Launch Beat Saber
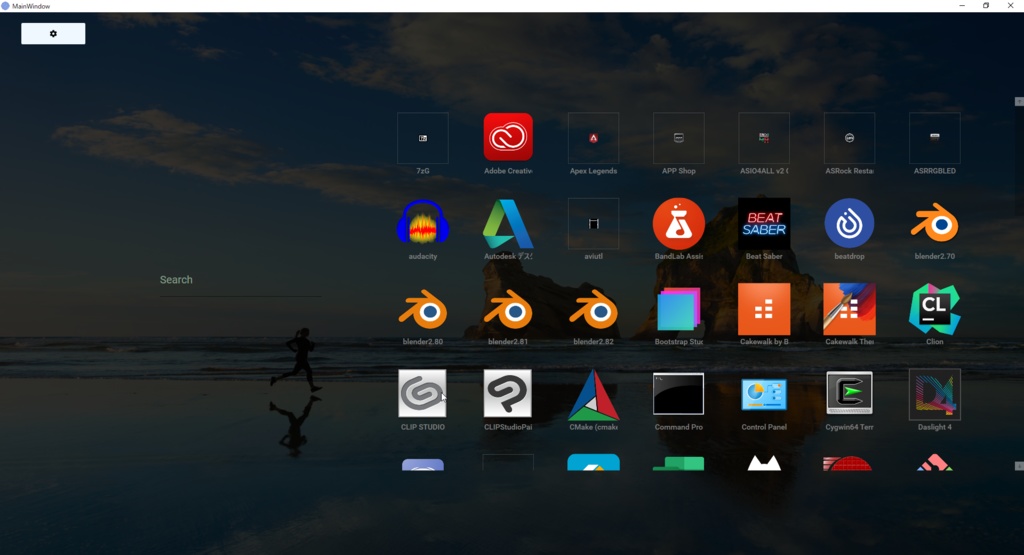The width and height of the screenshot is (1024, 555). (764, 223)
